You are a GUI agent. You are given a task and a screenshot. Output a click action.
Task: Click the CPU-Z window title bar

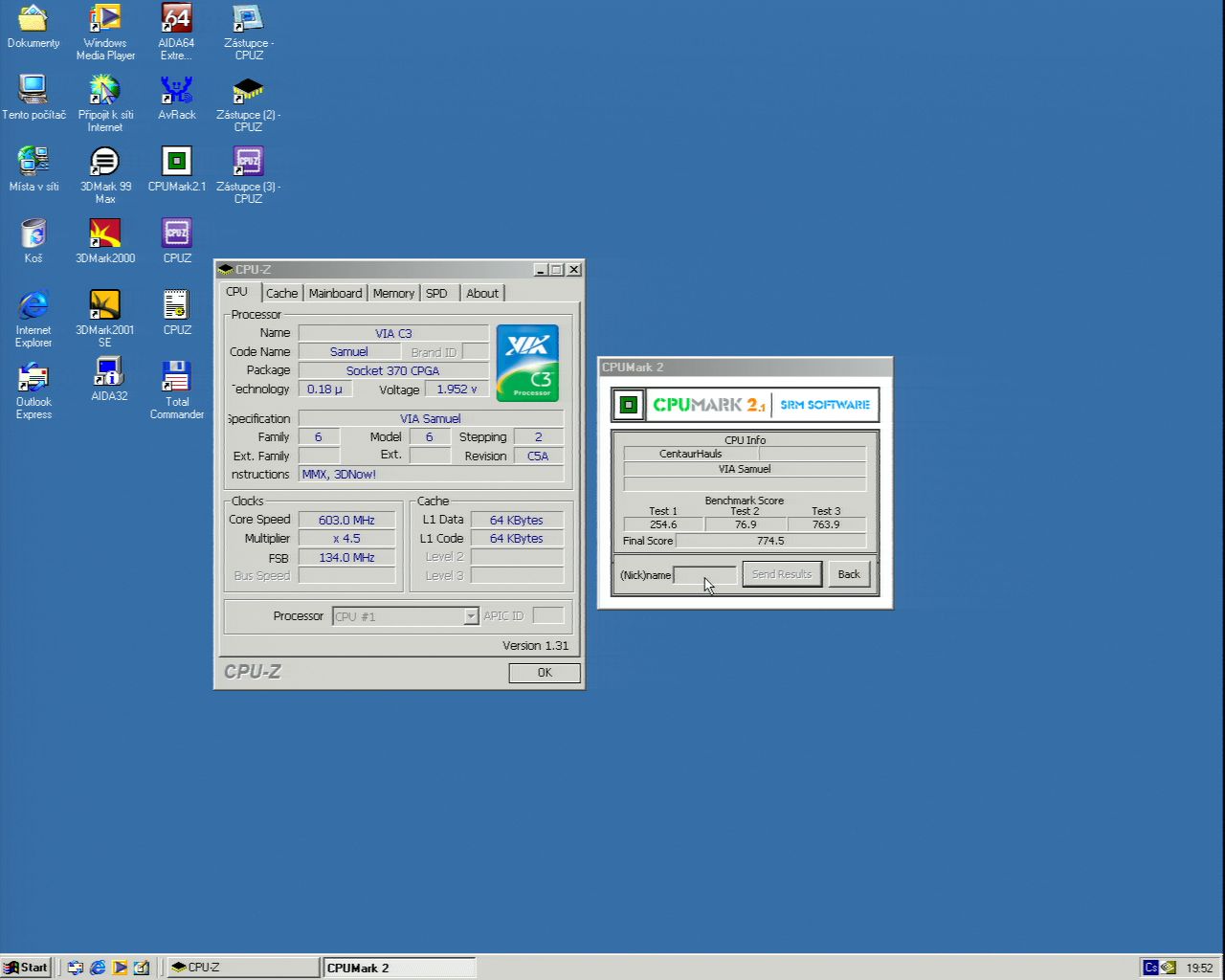(x=399, y=270)
